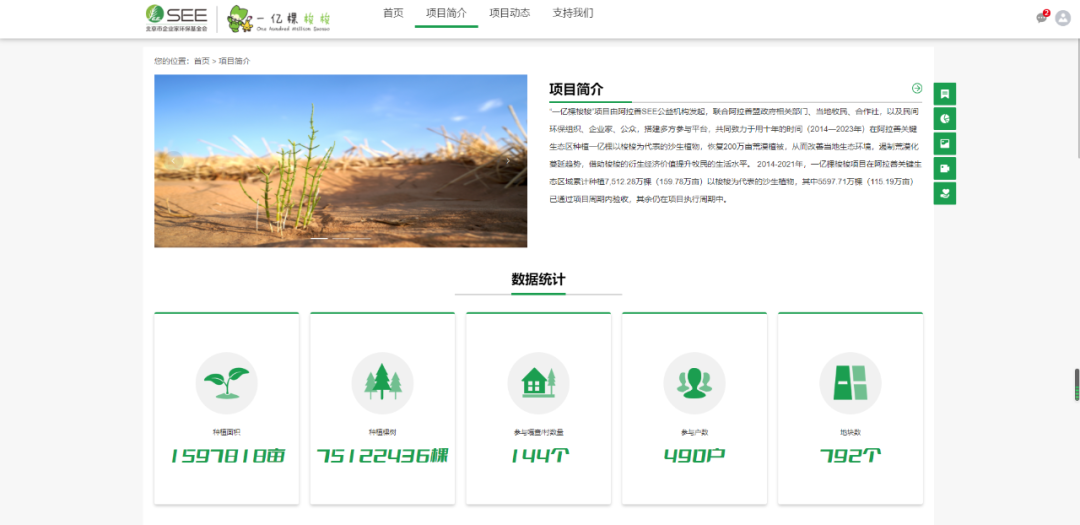Click the desert plant banner image
Screen dimensions: 1080x525
click(x=340, y=161)
